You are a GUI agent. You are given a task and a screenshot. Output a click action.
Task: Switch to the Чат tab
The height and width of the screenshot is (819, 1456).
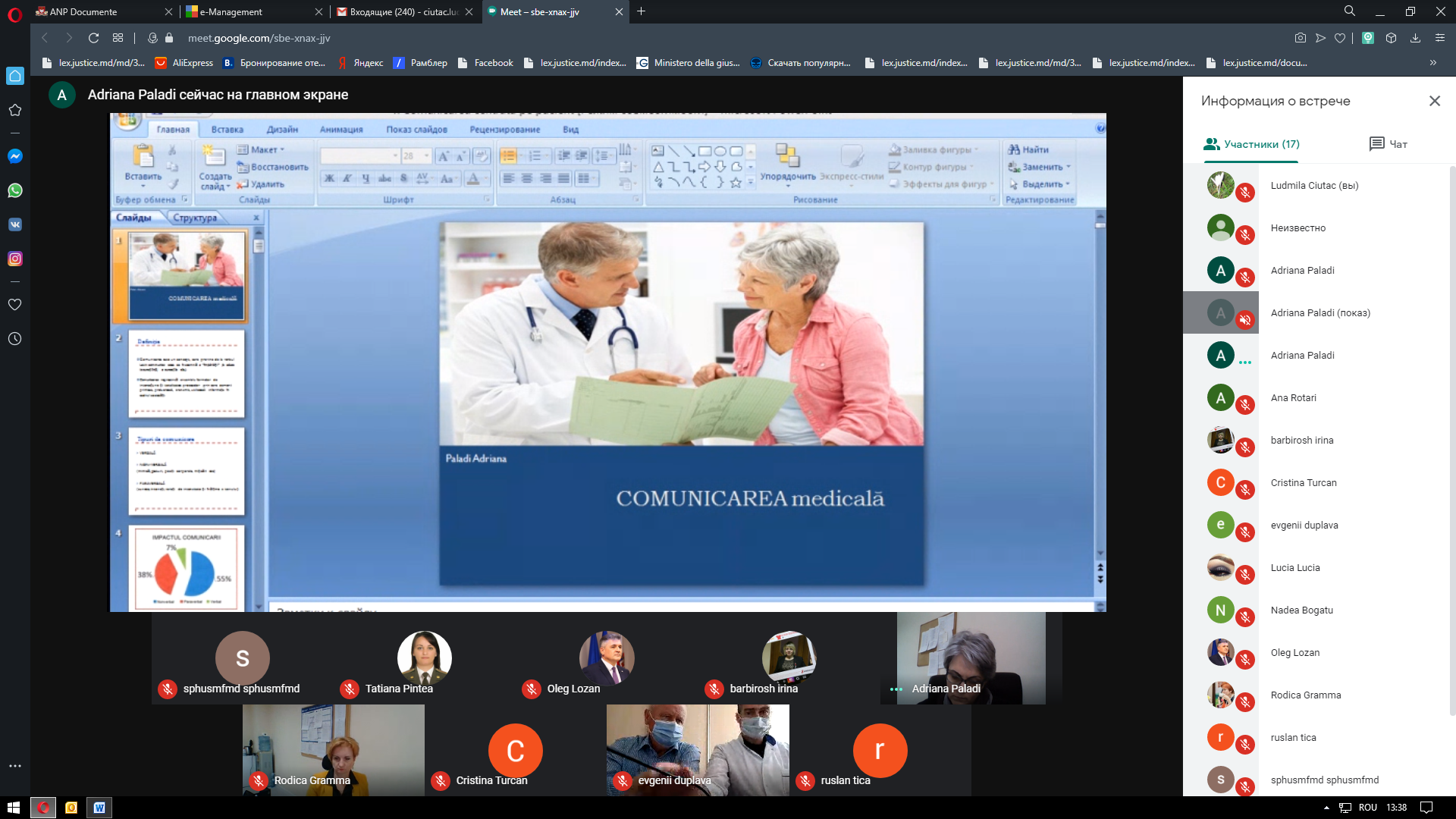click(x=1389, y=144)
